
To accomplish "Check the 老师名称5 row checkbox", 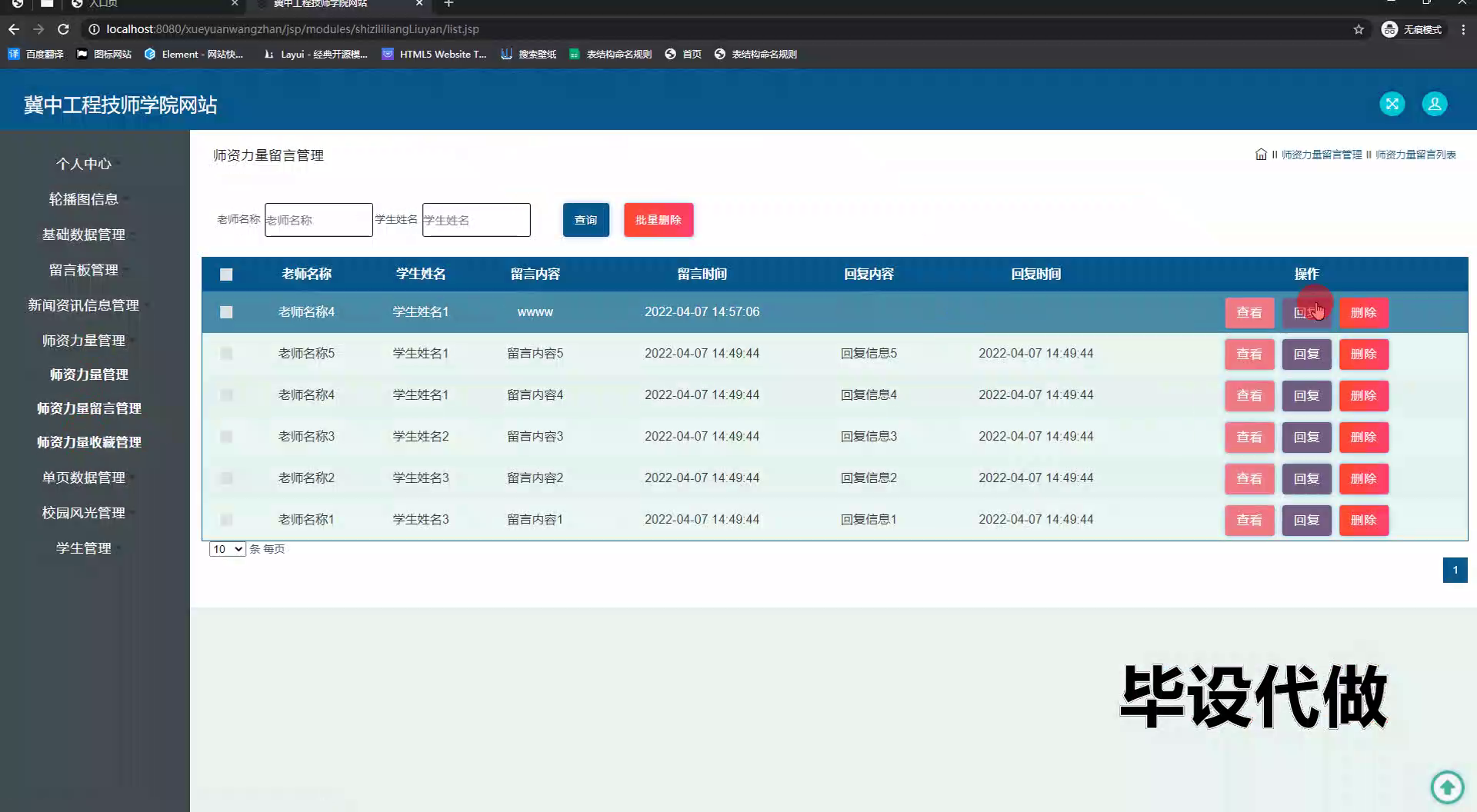I will pos(226,354).
